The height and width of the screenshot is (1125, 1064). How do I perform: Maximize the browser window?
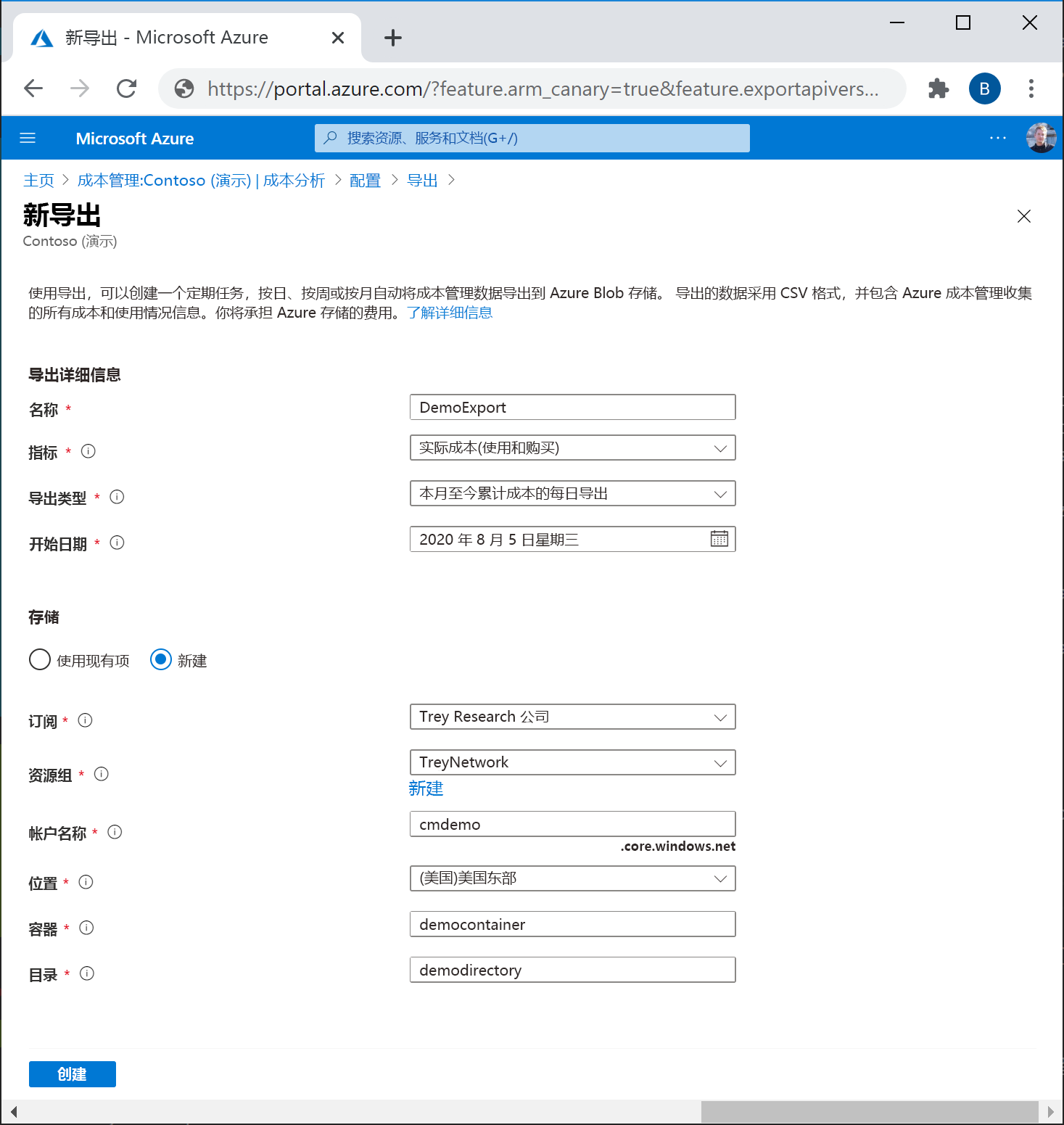click(x=963, y=22)
